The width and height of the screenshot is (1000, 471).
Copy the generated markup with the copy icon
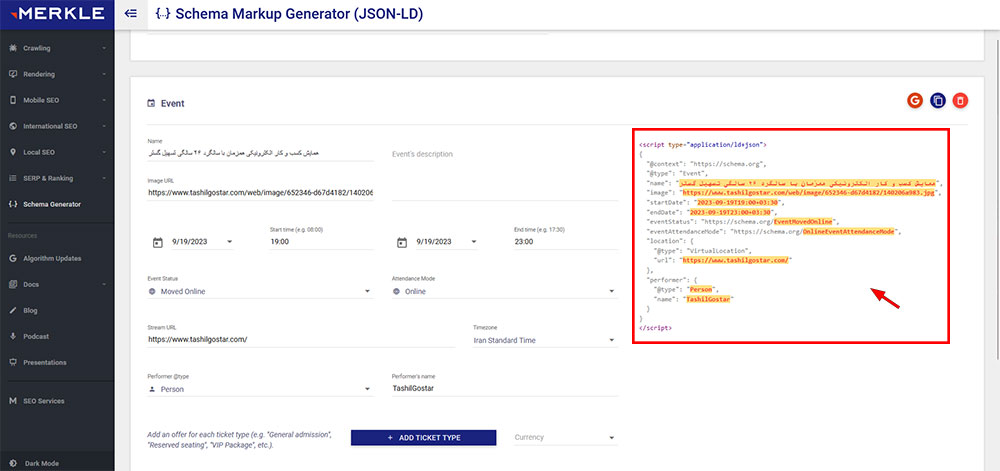[x=938, y=100]
